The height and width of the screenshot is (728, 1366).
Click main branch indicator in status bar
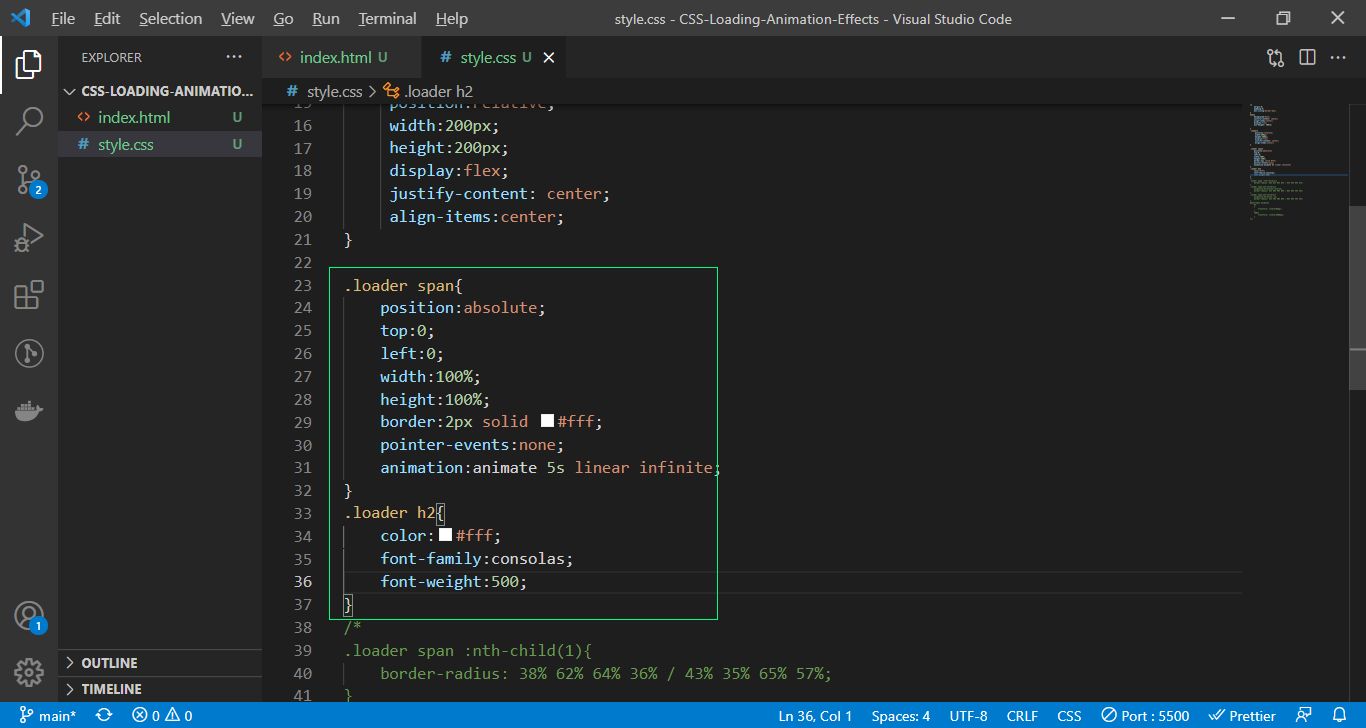[47, 716]
